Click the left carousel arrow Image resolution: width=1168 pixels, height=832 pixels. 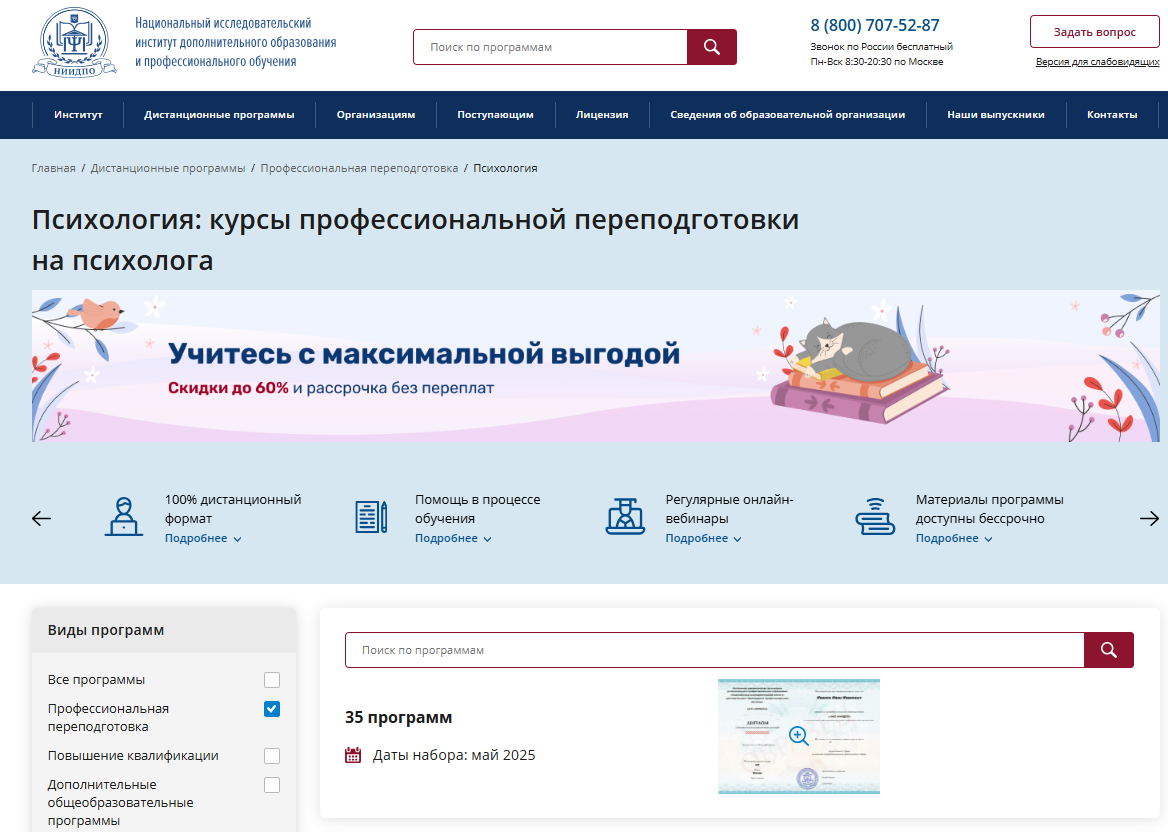coord(42,518)
